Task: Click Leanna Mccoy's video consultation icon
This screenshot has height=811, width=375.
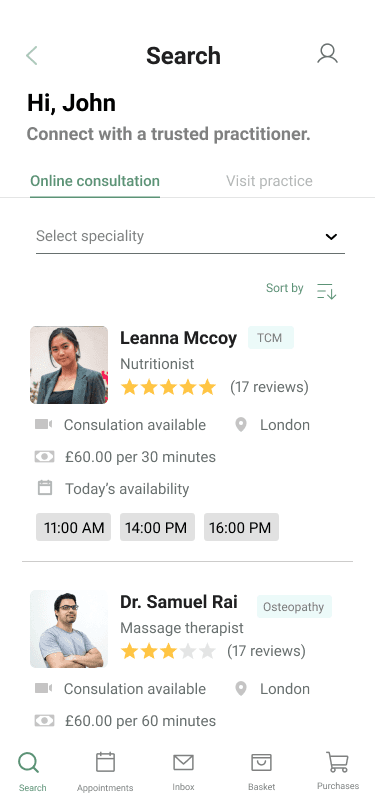Action: (43, 425)
